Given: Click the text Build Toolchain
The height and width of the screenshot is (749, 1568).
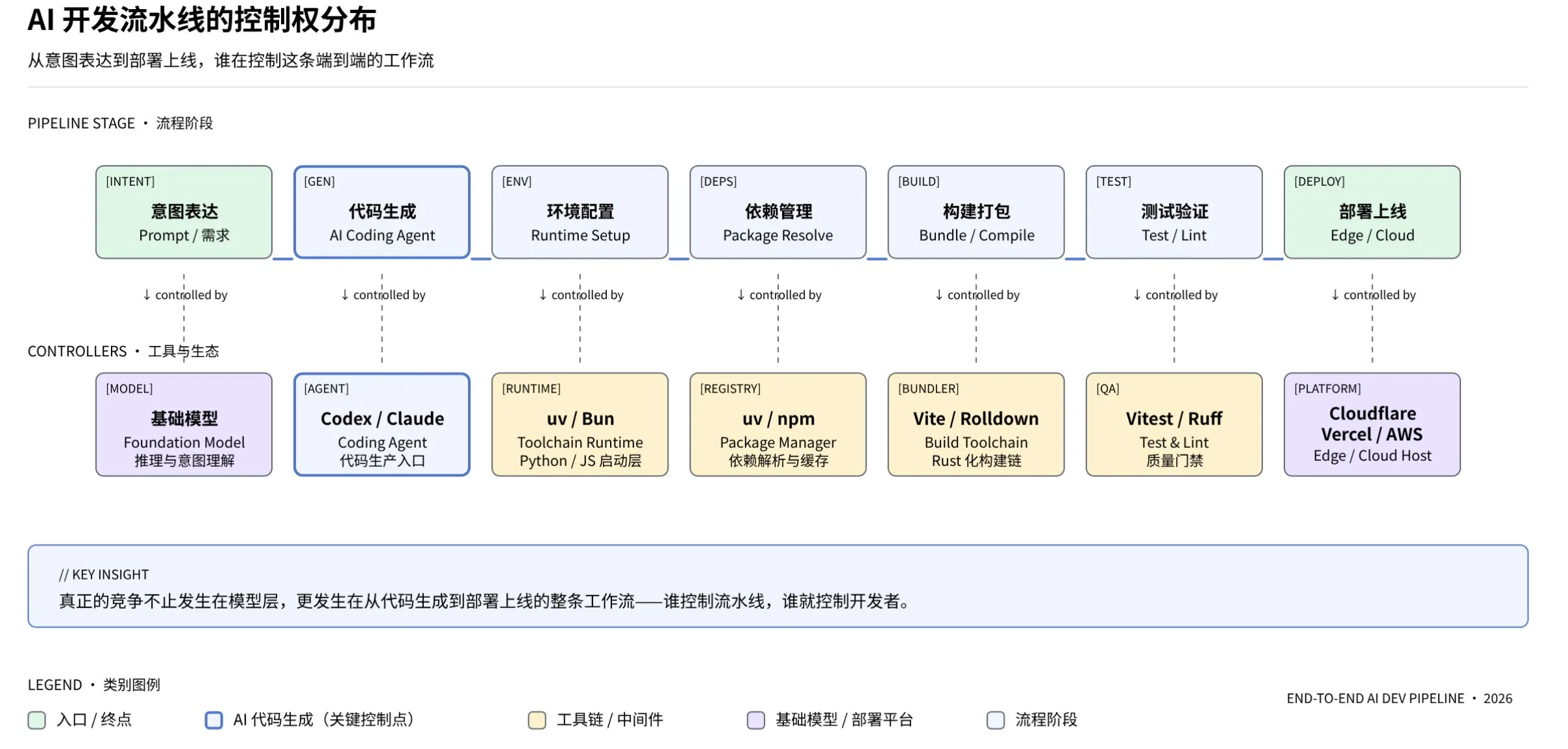Looking at the screenshot, I should click(976, 443).
